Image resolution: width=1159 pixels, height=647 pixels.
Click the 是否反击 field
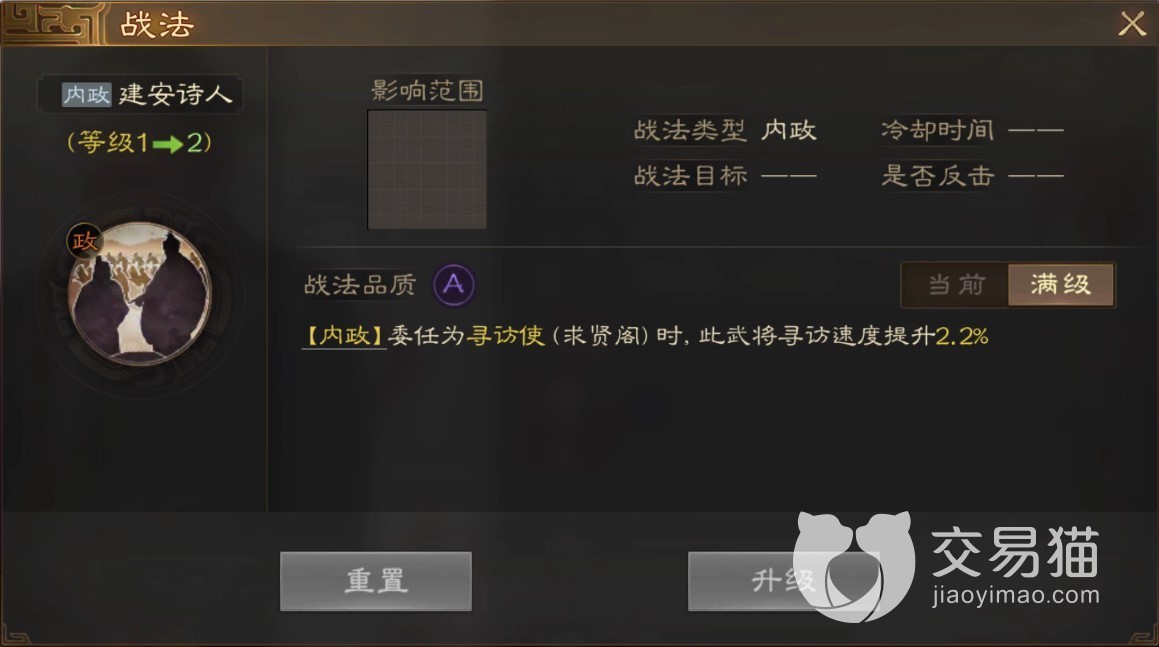pos(972,176)
